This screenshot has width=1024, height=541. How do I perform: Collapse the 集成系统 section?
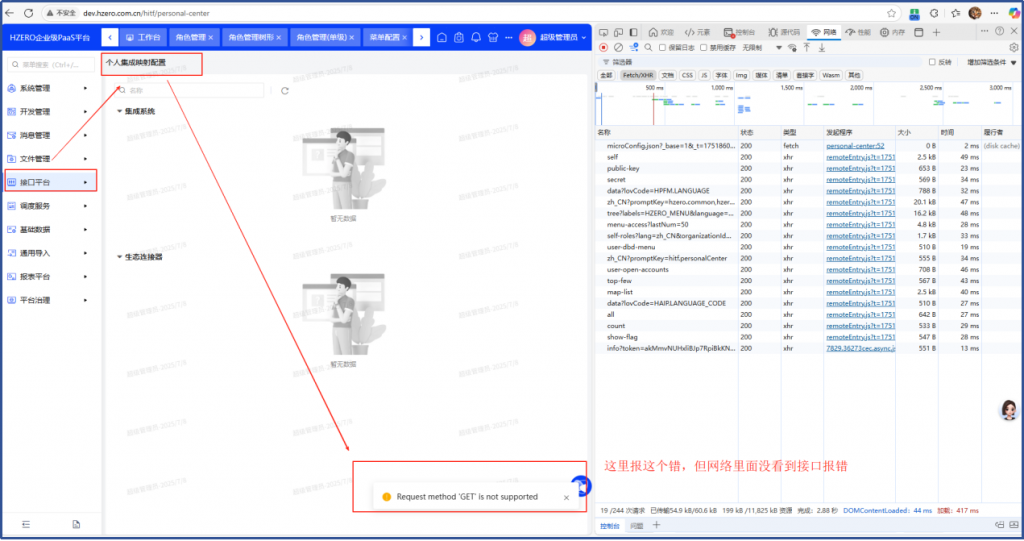[120, 111]
